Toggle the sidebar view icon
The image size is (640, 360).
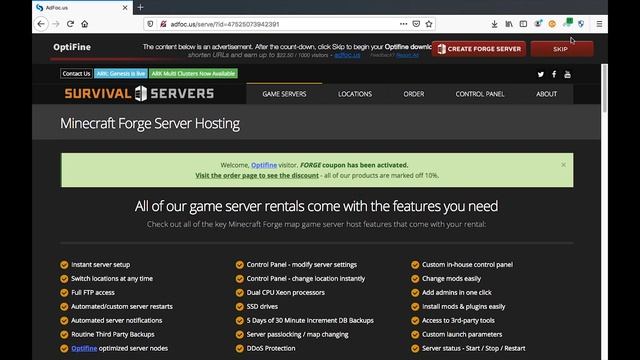523,24
